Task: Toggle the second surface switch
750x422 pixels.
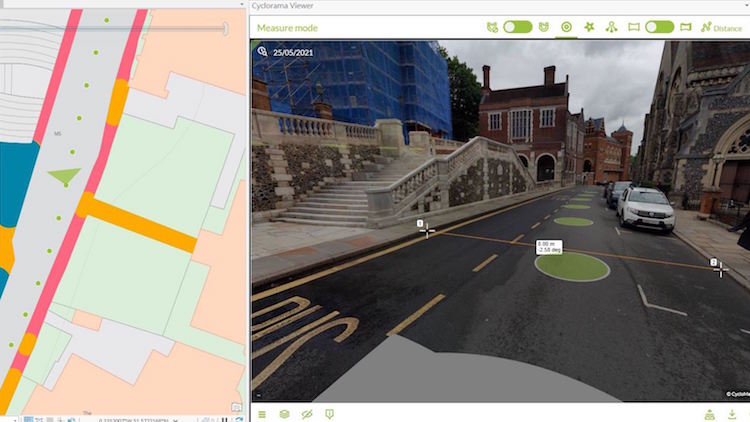Action: pyautogui.click(x=659, y=27)
